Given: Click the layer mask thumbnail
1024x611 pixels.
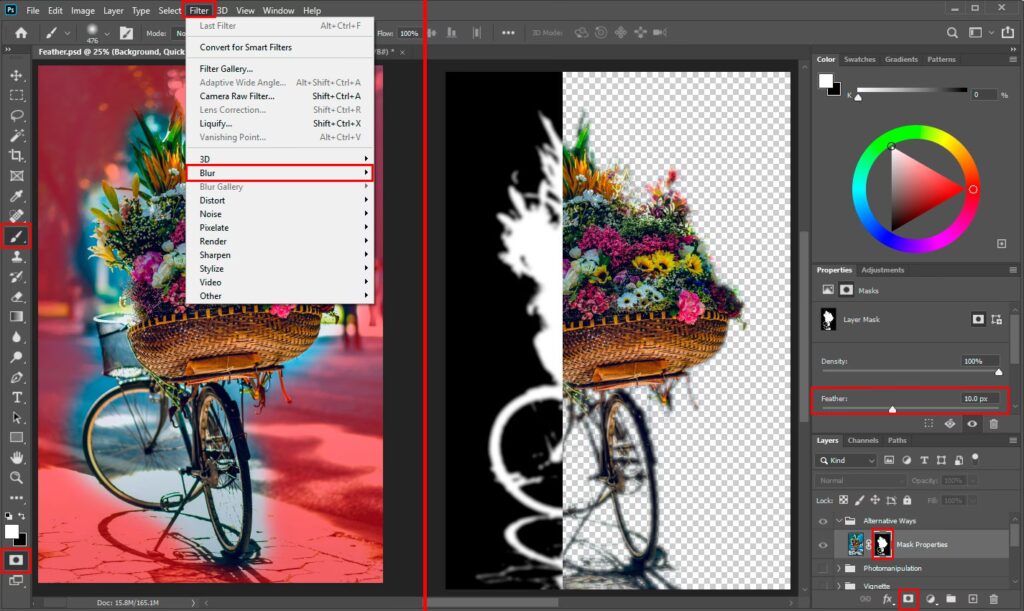Looking at the screenshot, I should point(883,544).
